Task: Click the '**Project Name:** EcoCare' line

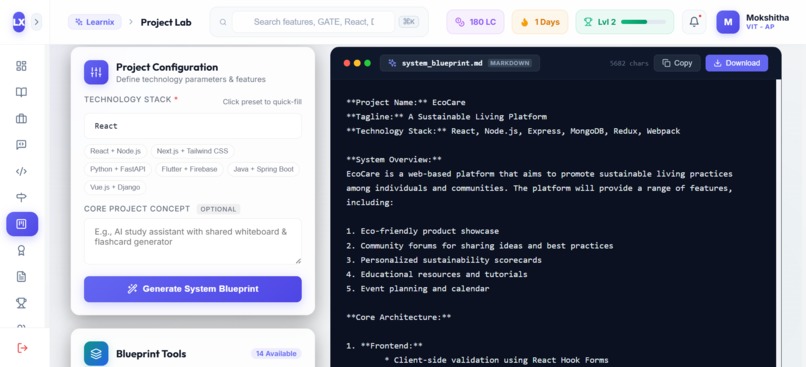Action: click(x=406, y=102)
